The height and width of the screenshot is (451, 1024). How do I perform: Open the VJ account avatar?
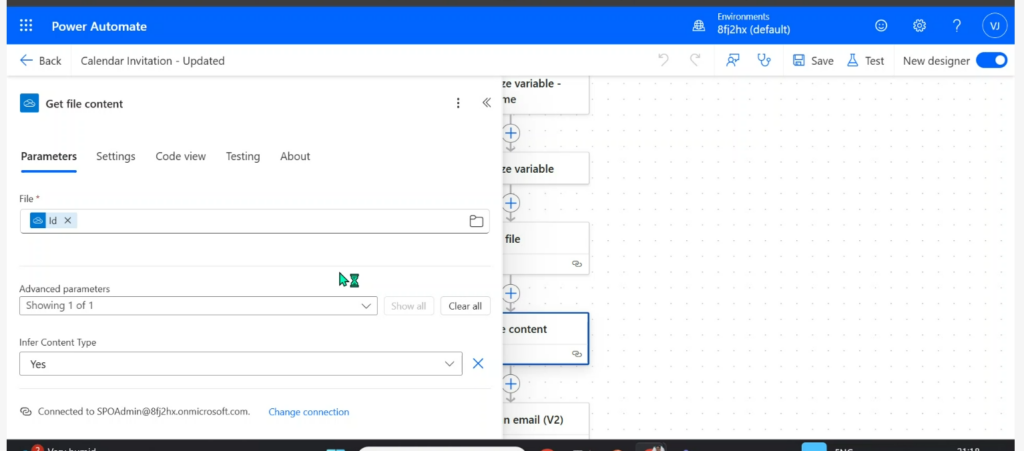(x=995, y=25)
